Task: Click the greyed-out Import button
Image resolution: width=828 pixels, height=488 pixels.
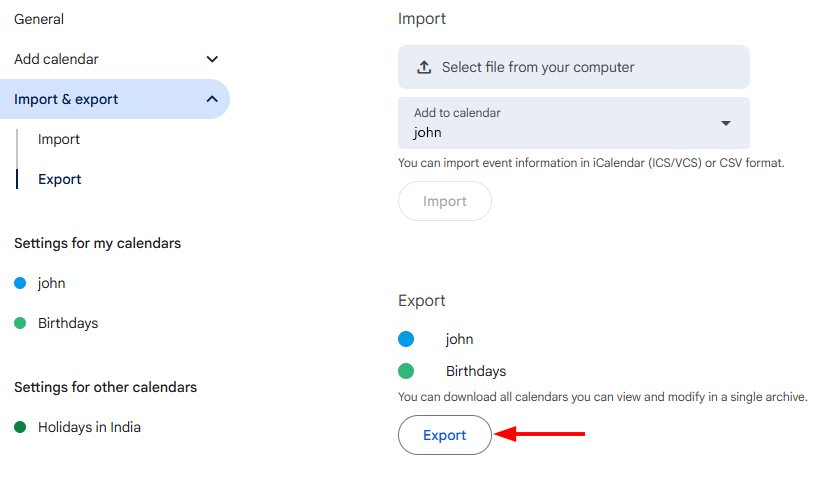Action: coord(445,201)
